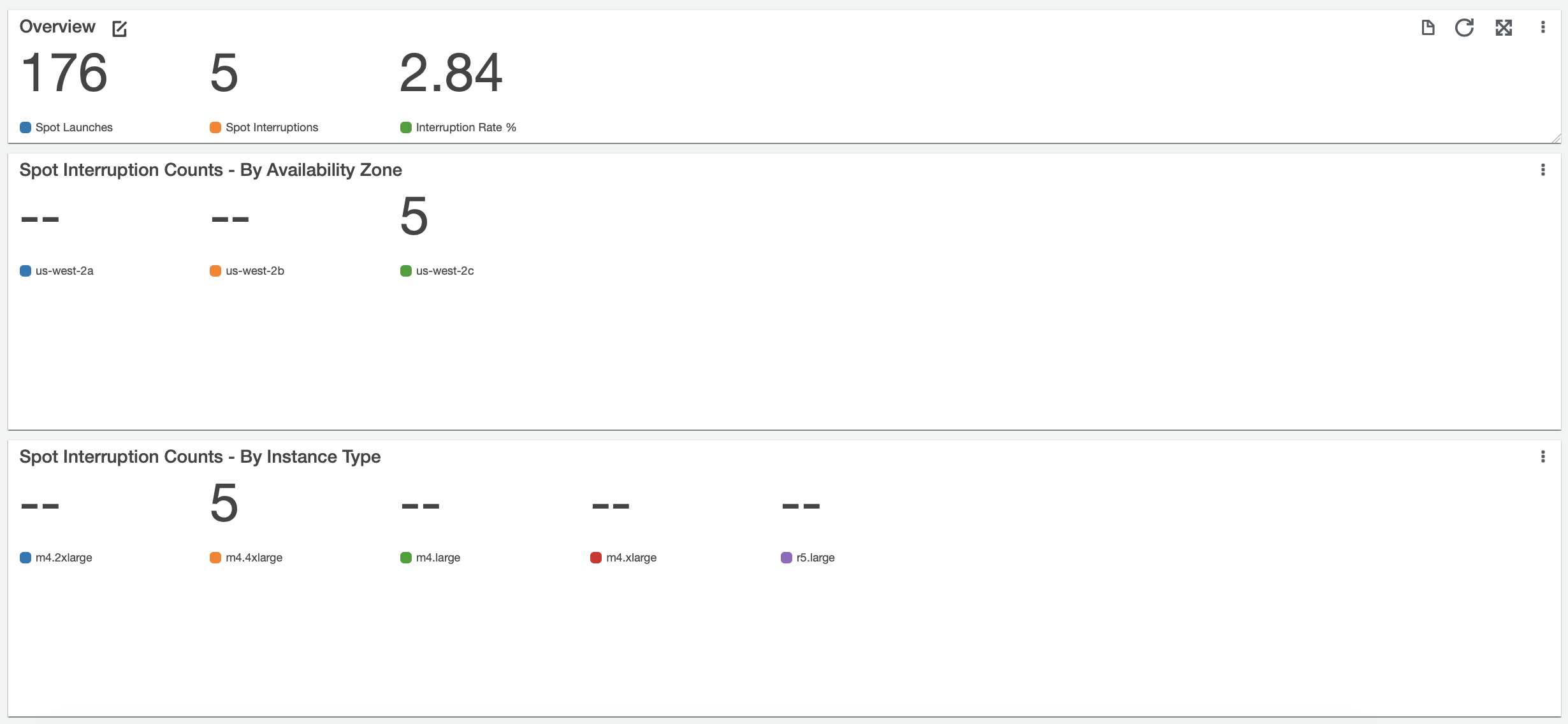
Task: Expand the Overview widget to fullscreen
Action: (1504, 27)
